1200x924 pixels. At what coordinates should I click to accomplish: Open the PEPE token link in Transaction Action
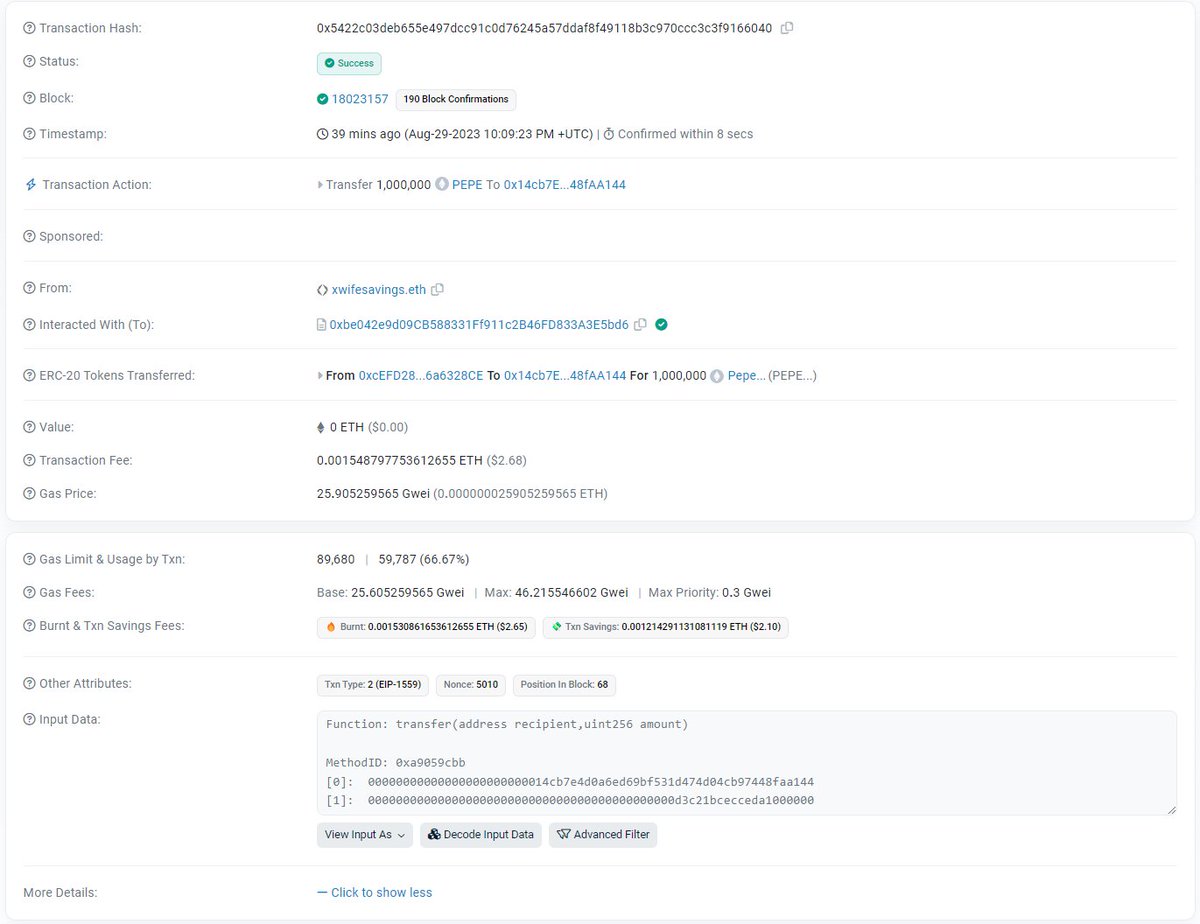coord(467,185)
